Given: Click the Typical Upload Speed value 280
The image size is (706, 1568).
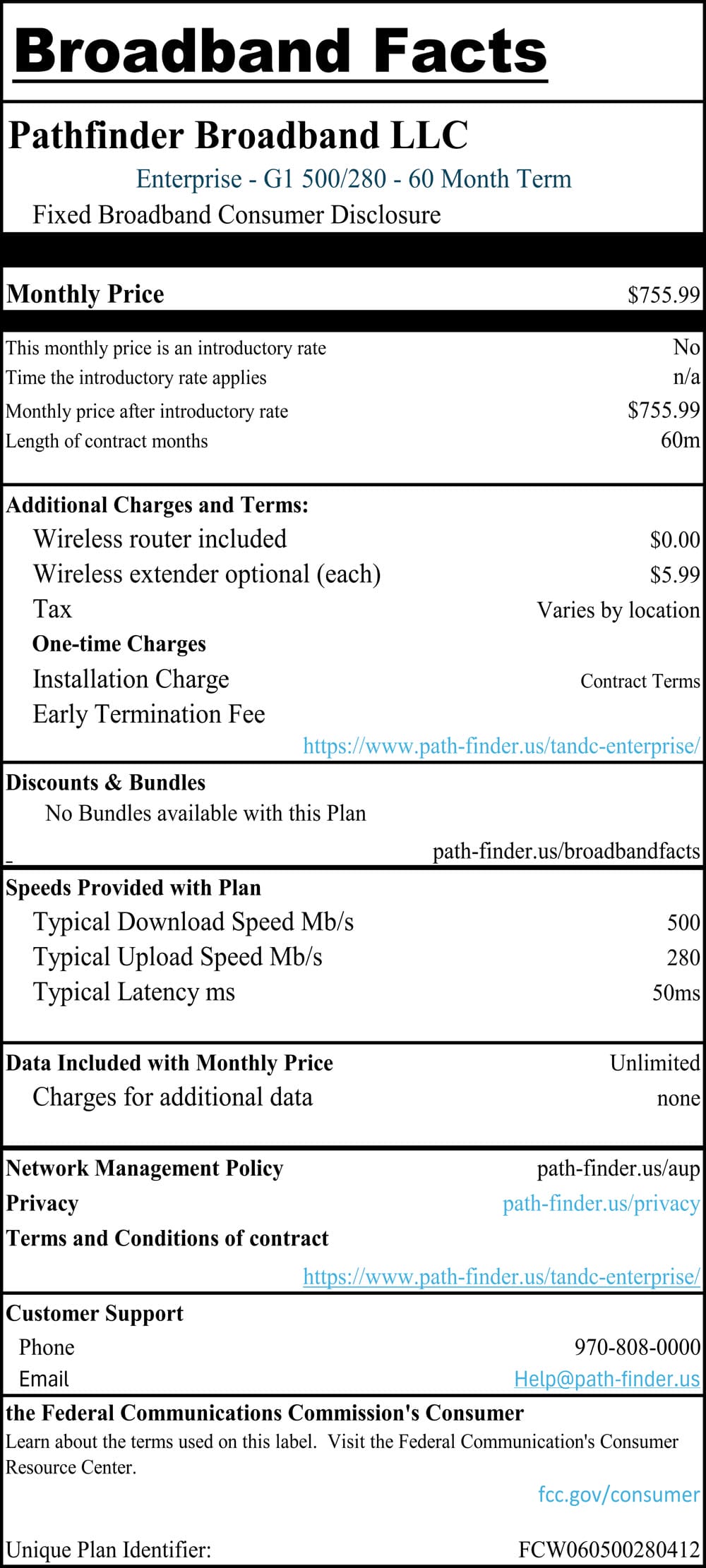Looking at the screenshot, I should tap(683, 958).
